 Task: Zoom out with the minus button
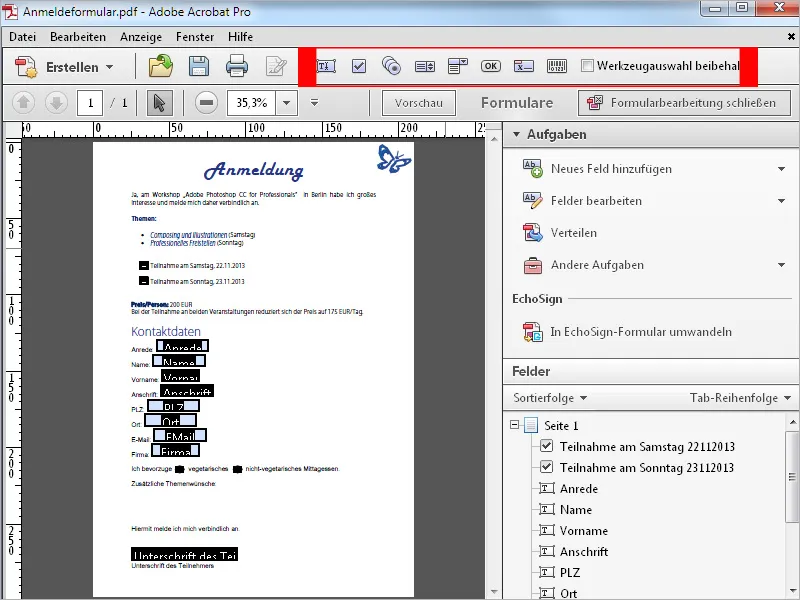click(x=206, y=103)
